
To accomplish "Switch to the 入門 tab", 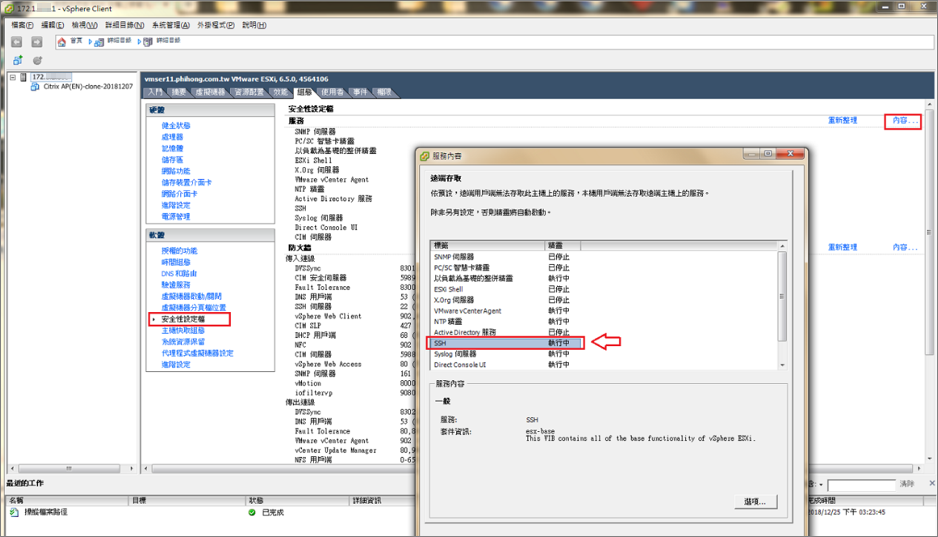I will pos(155,92).
